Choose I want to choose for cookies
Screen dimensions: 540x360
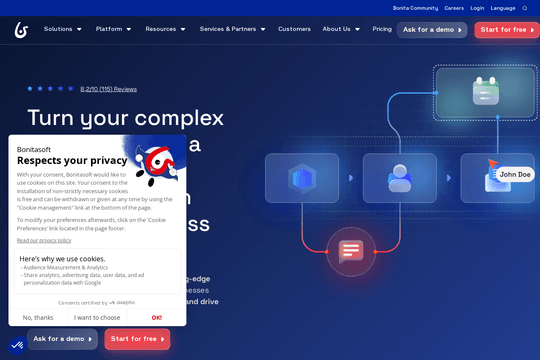[x=97, y=318]
